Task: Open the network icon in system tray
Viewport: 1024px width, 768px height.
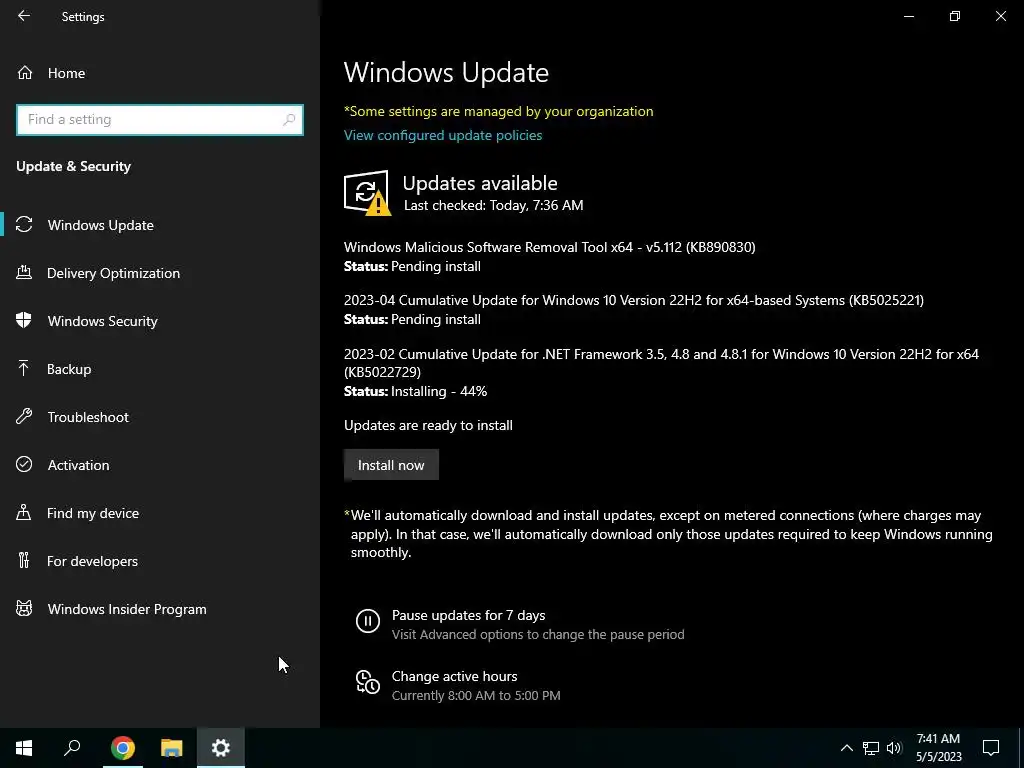Action: (x=871, y=748)
